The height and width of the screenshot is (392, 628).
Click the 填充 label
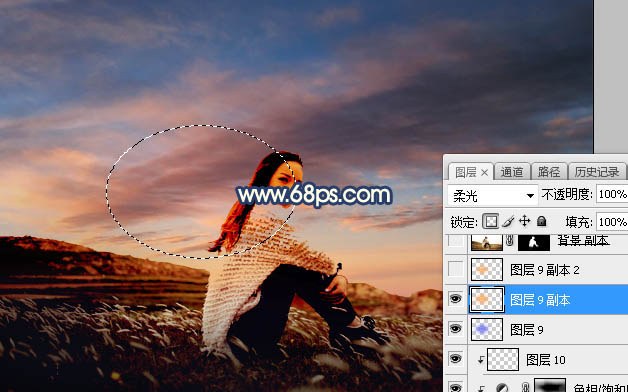click(x=579, y=222)
